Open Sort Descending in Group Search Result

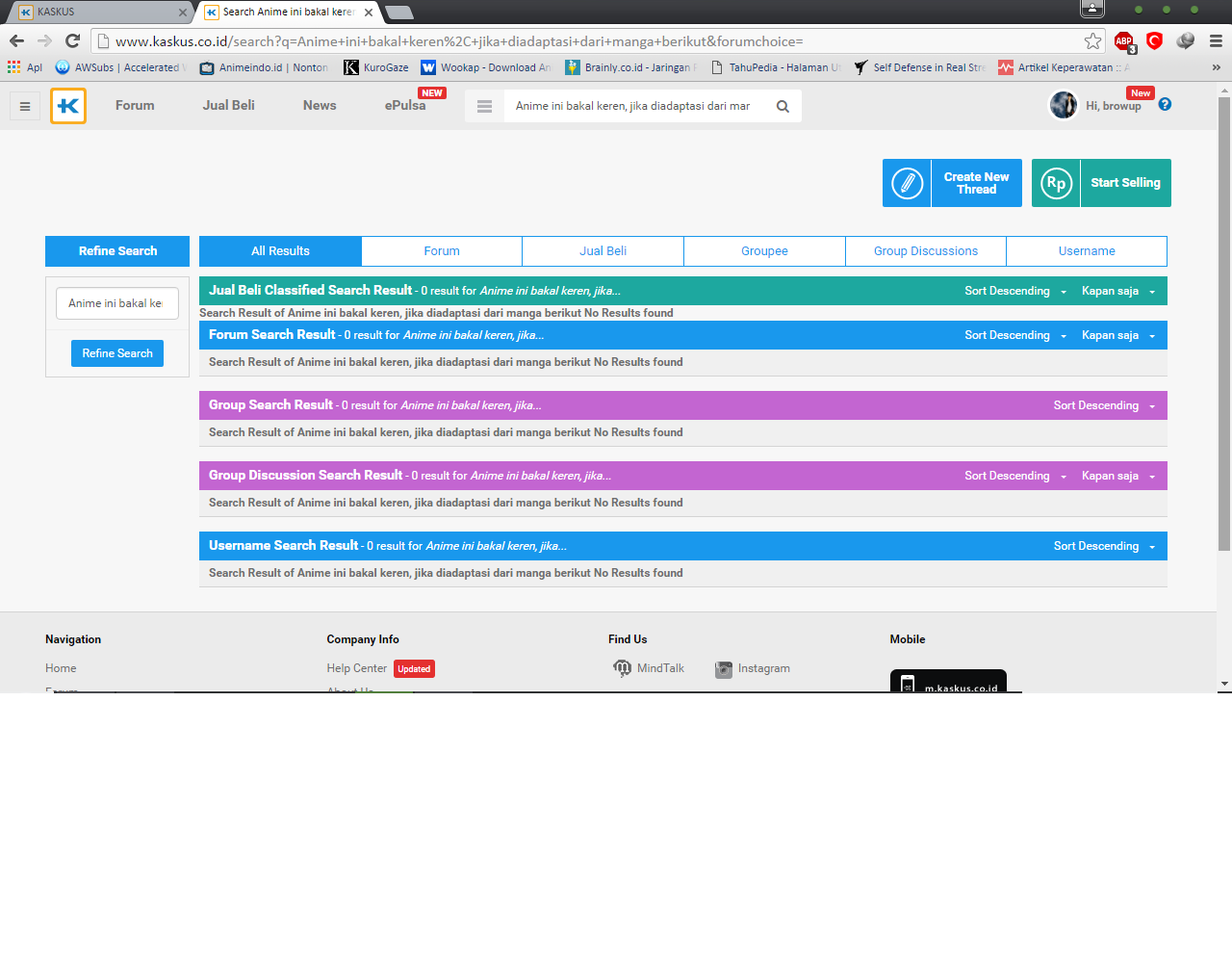click(1104, 405)
